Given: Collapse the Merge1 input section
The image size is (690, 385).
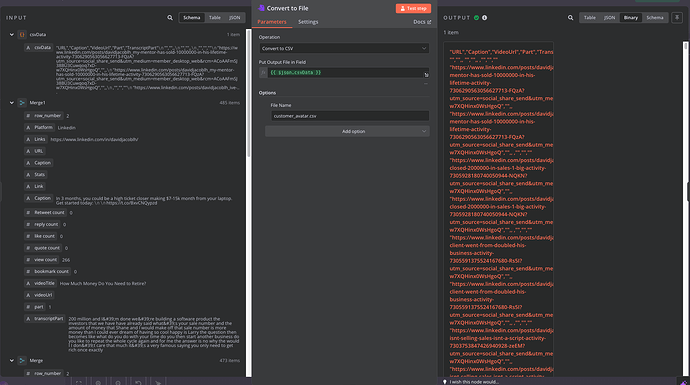Looking at the screenshot, I should click(x=12, y=103).
